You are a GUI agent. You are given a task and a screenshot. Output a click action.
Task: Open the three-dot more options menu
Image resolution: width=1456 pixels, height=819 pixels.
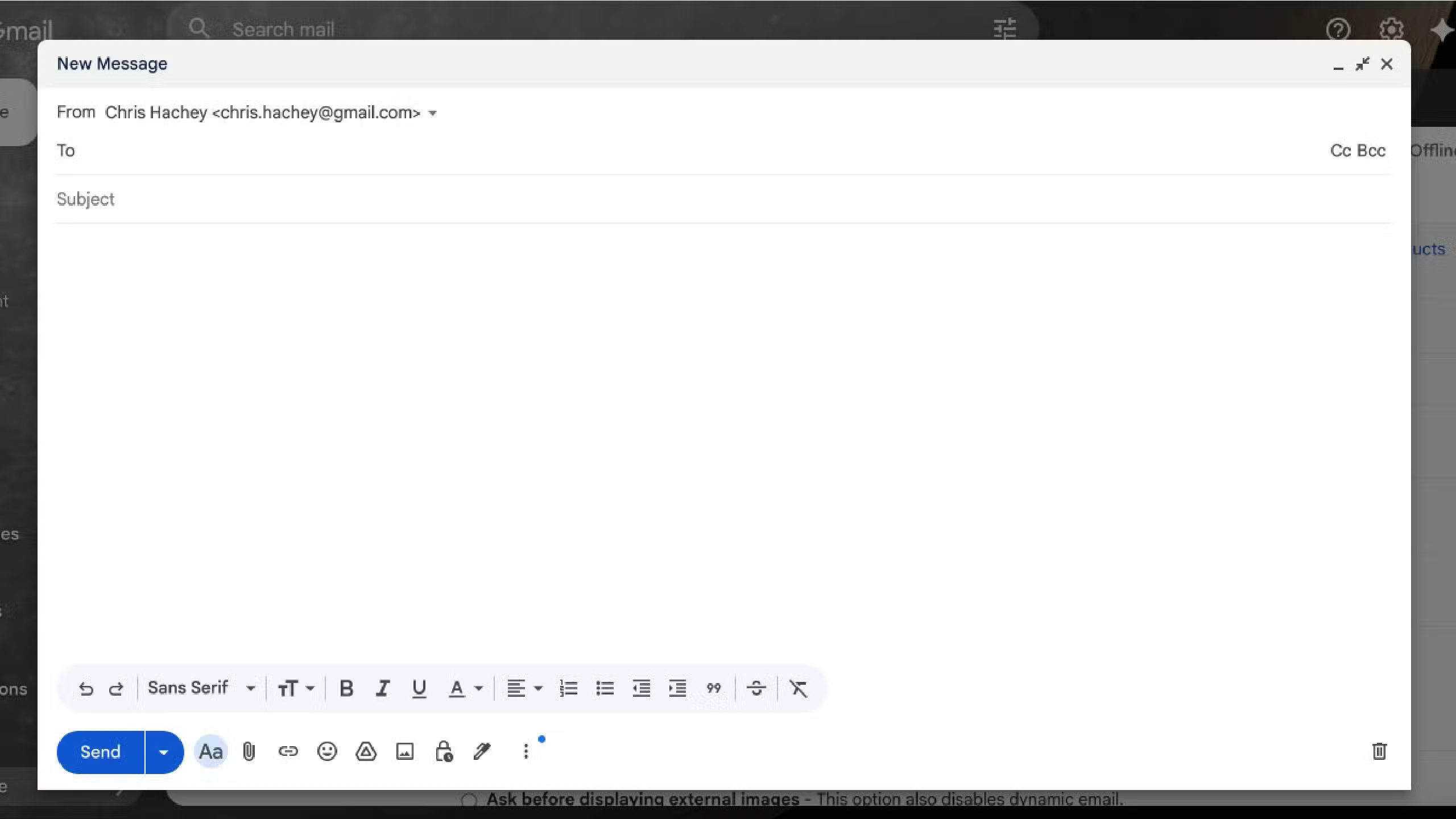526,752
